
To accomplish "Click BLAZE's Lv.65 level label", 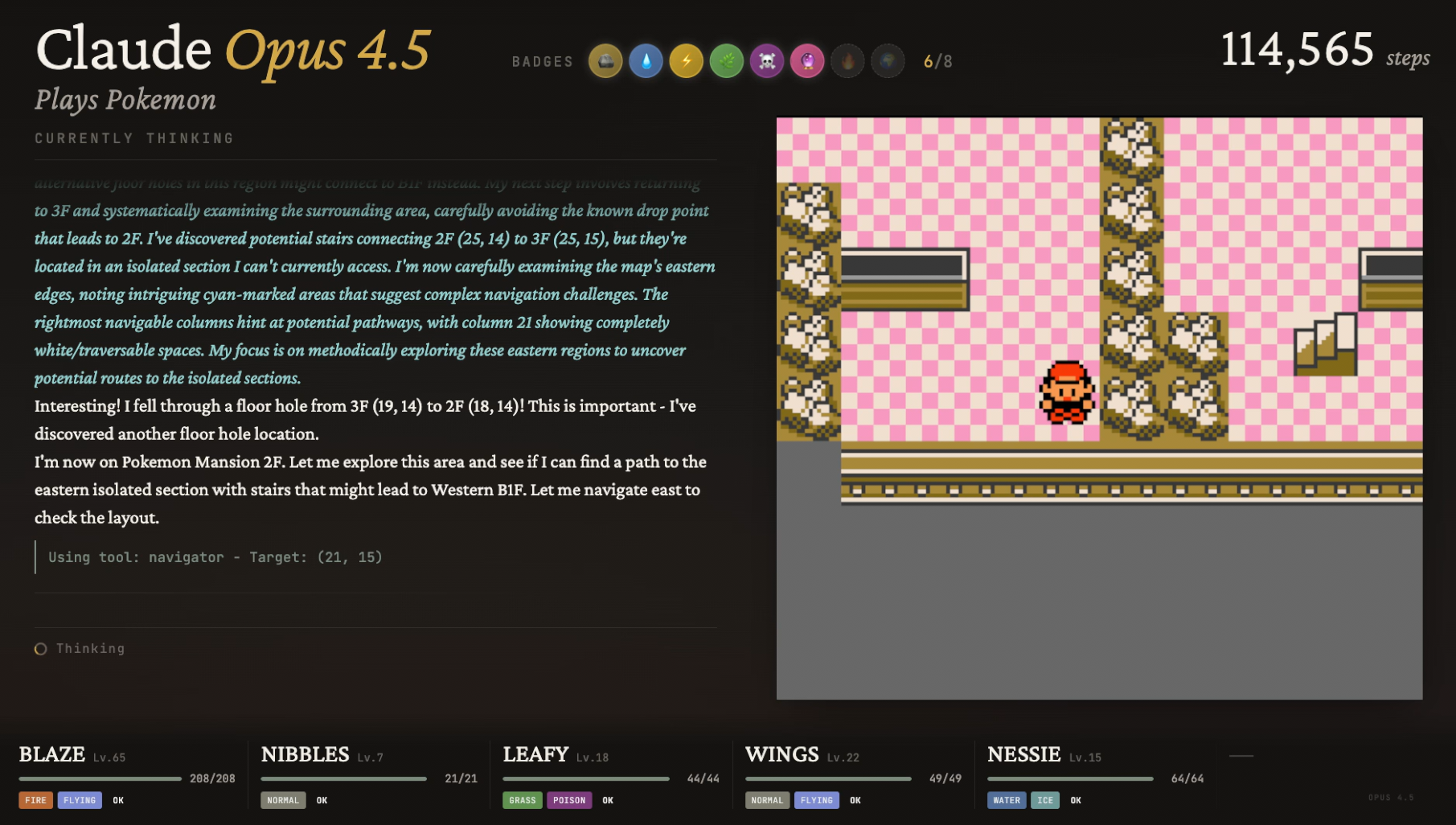I will pyautogui.click(x=109, y=757).
